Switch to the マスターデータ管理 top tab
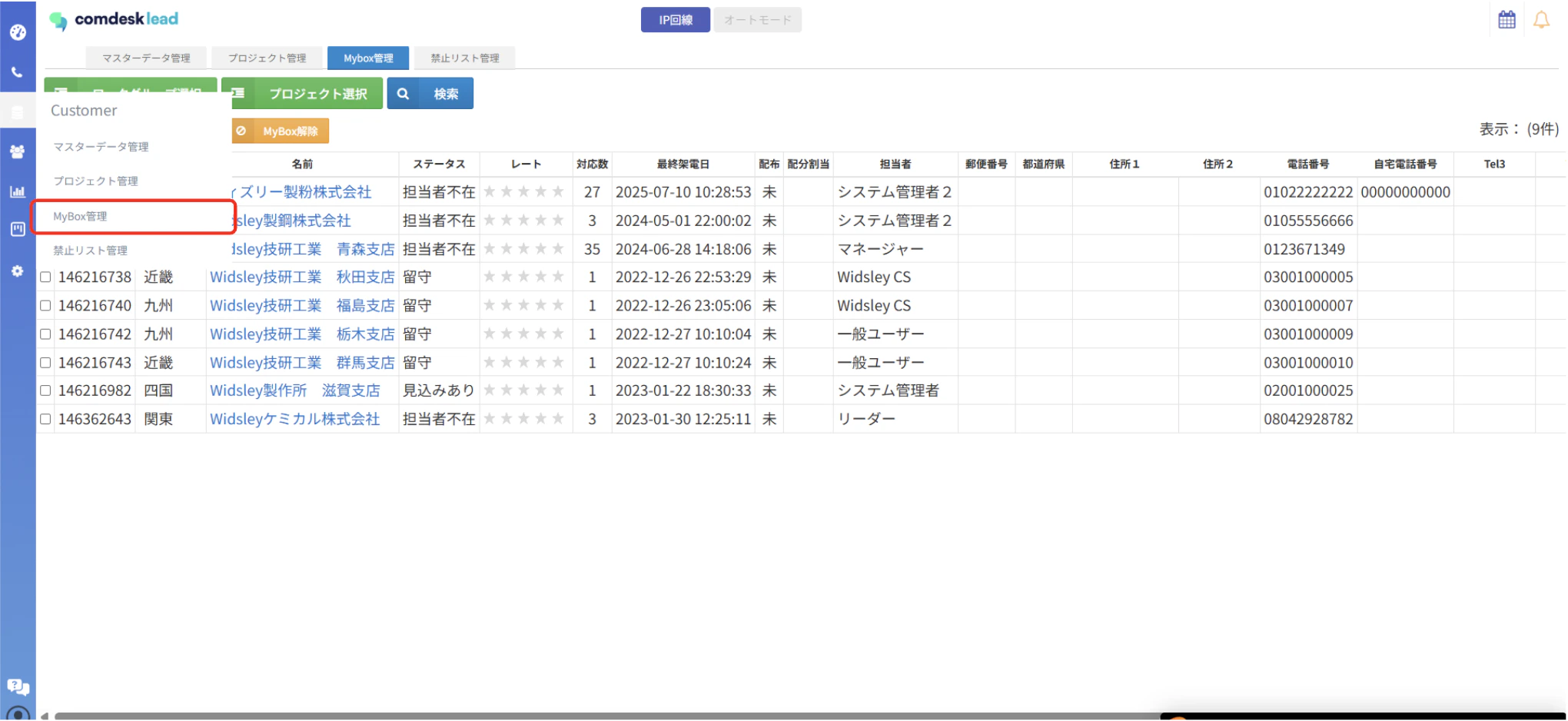 pos(146,58)
